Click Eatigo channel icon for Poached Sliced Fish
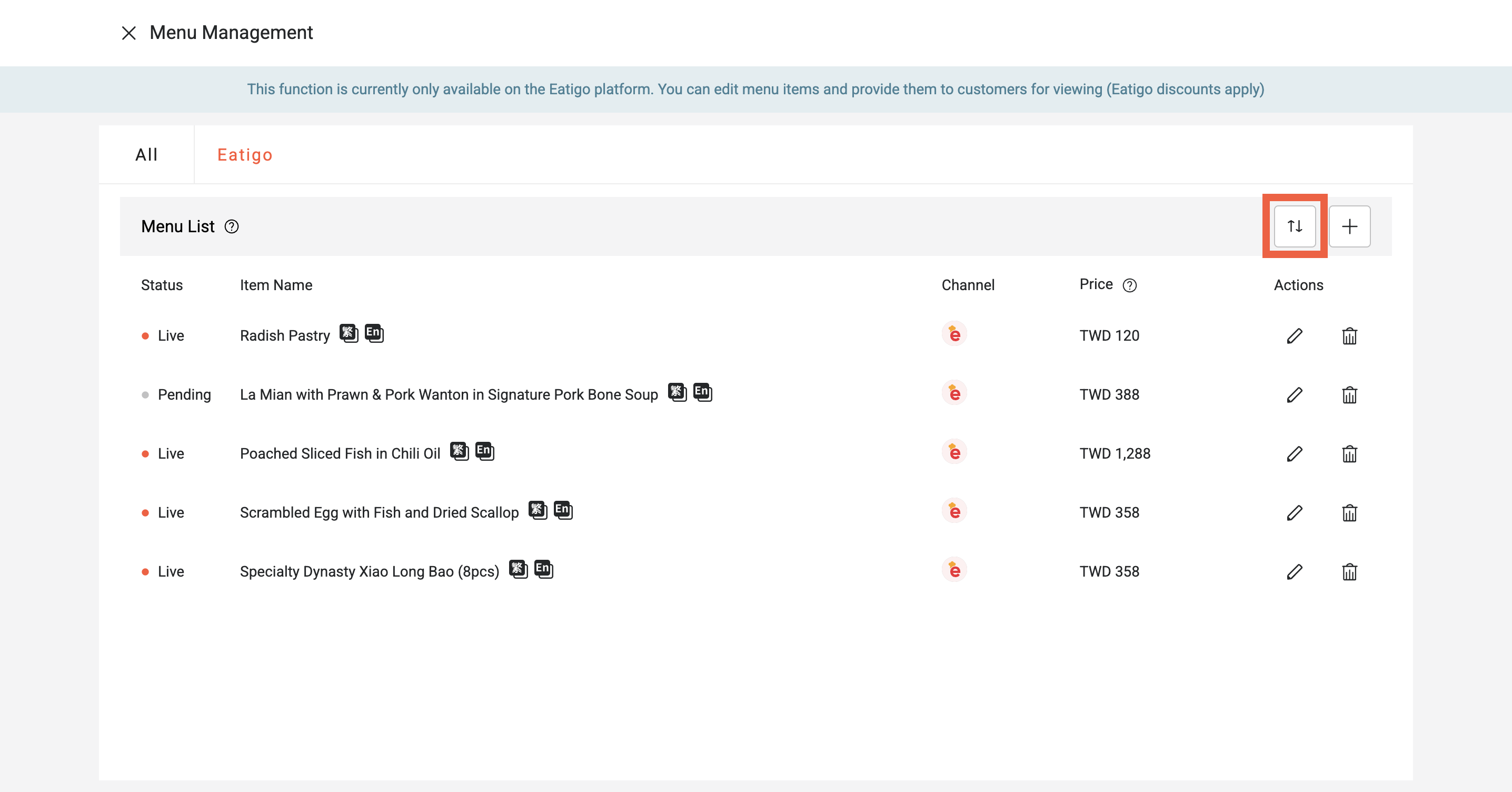1512x792 pixels. 954,452
